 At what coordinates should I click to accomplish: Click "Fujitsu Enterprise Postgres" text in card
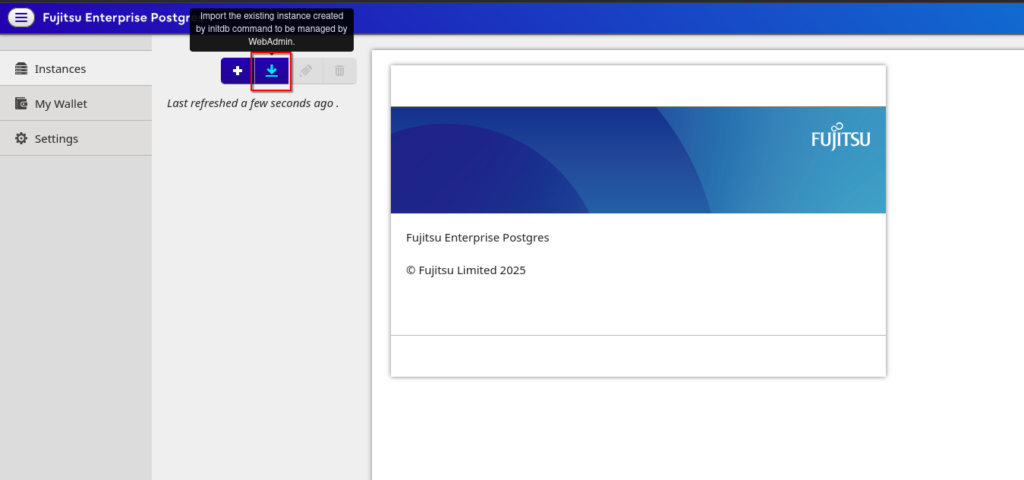point(477,238)
